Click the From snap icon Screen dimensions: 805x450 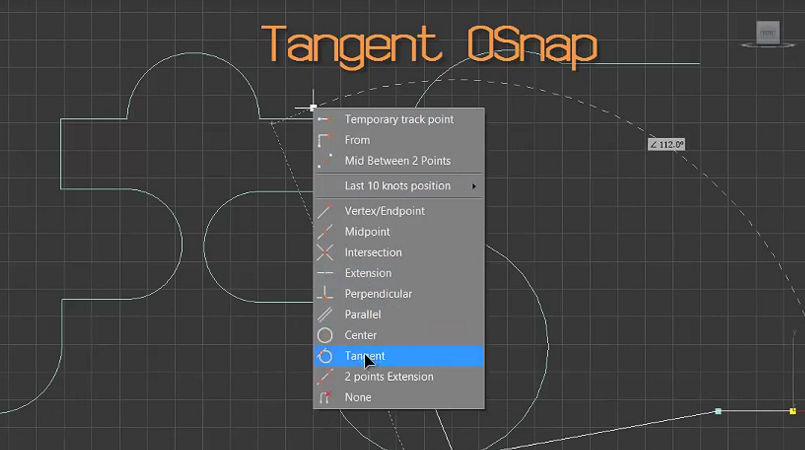[324, 140]
